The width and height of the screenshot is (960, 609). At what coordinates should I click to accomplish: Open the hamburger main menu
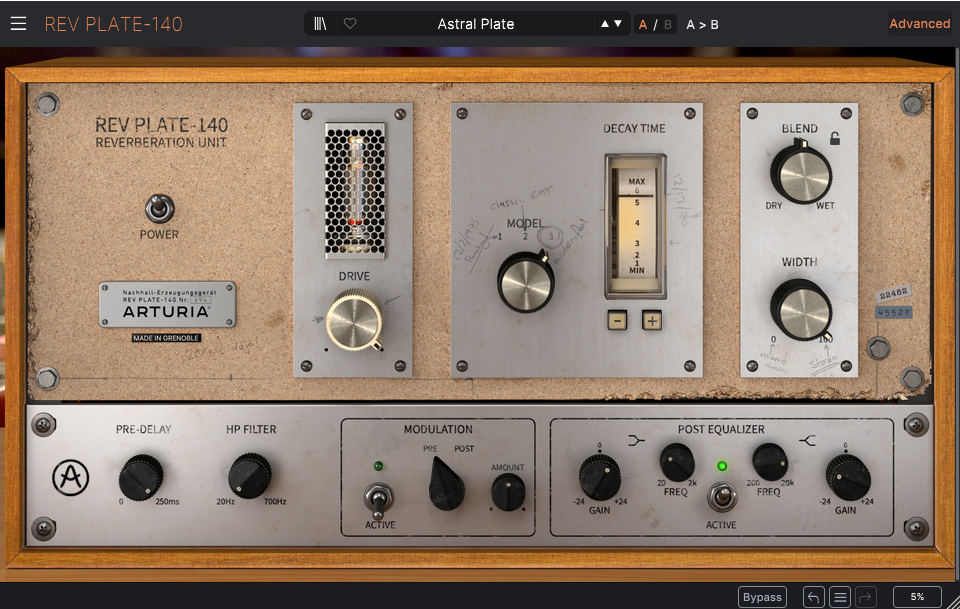pos(19,24)
